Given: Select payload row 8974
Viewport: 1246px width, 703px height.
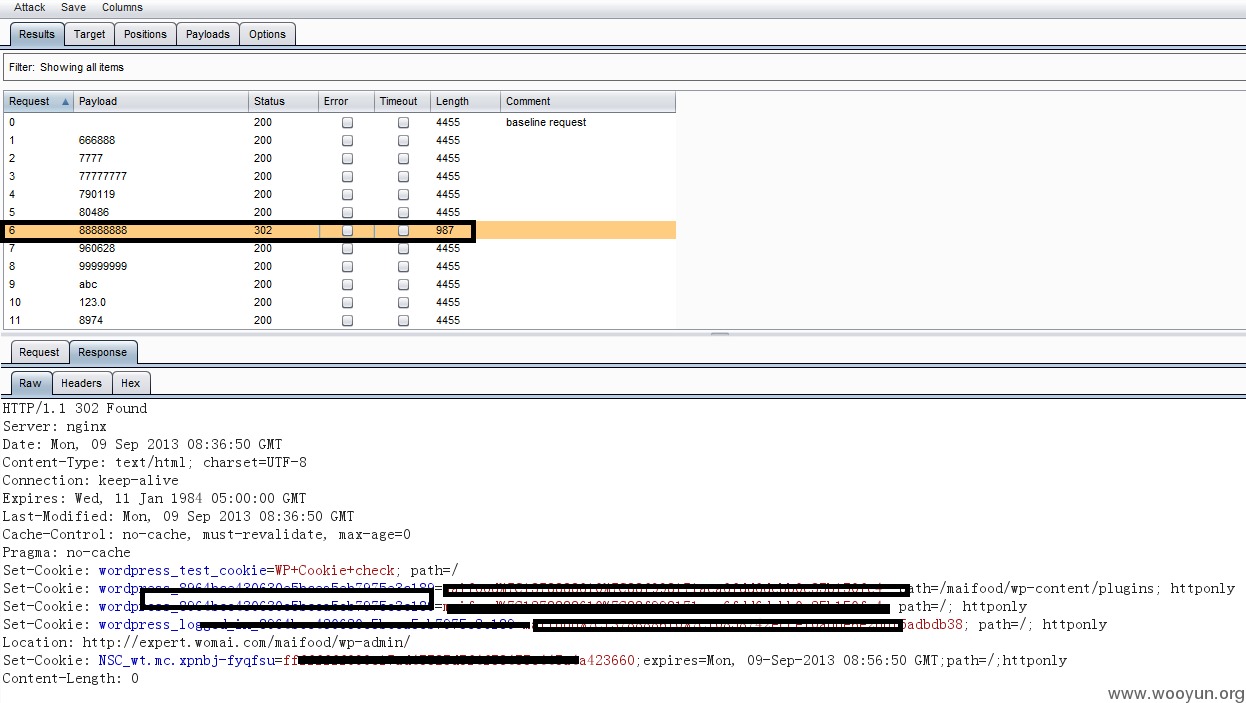Looking at the screenshot, I should [340, 320].
